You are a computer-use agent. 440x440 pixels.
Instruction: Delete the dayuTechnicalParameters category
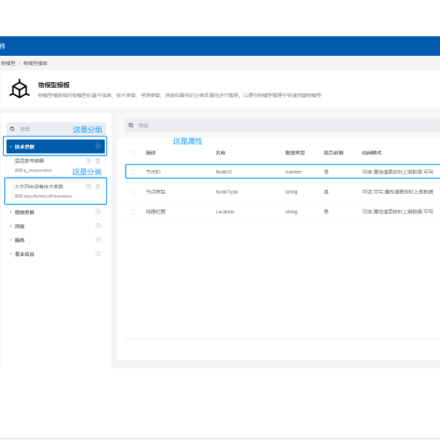click(x=98, y=186)
